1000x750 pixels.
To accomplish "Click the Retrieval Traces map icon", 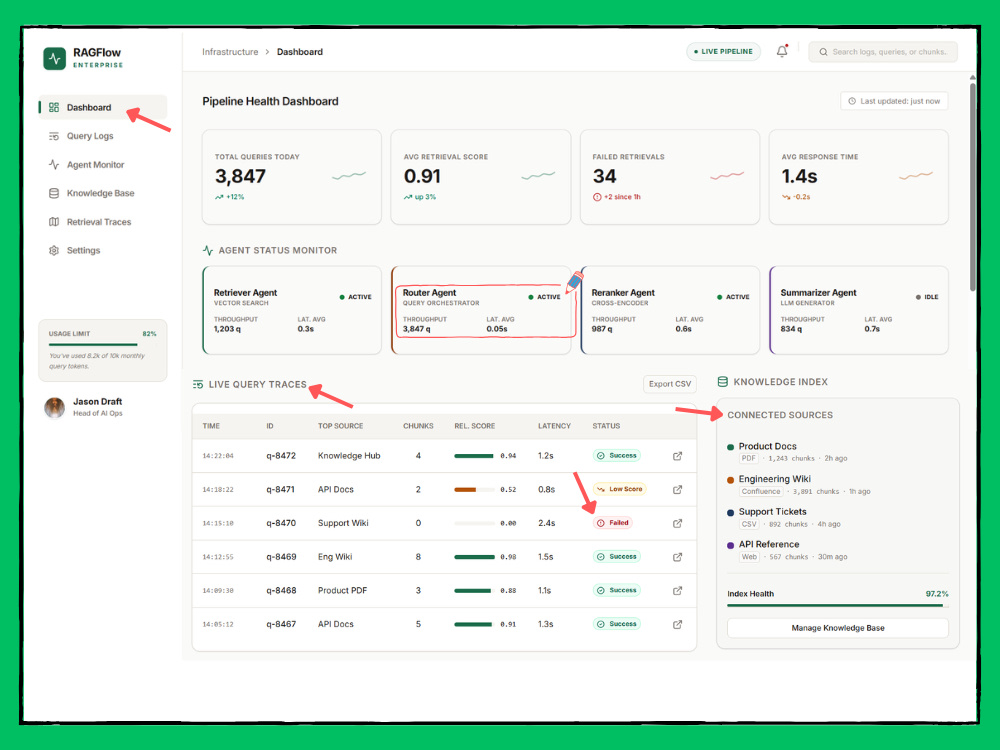I will [x=54, y=222].
